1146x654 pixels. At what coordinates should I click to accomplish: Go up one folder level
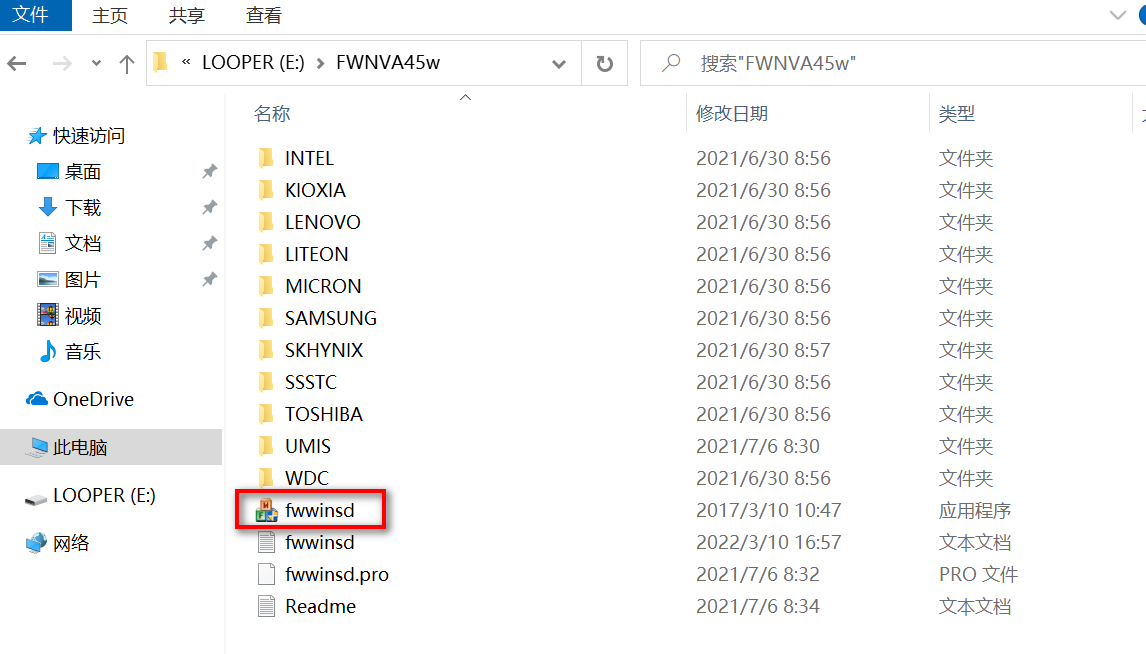(126, 64)
